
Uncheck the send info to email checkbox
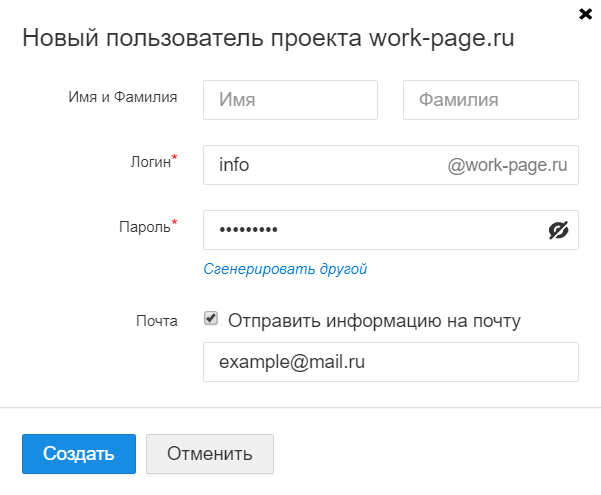(211, 319)
